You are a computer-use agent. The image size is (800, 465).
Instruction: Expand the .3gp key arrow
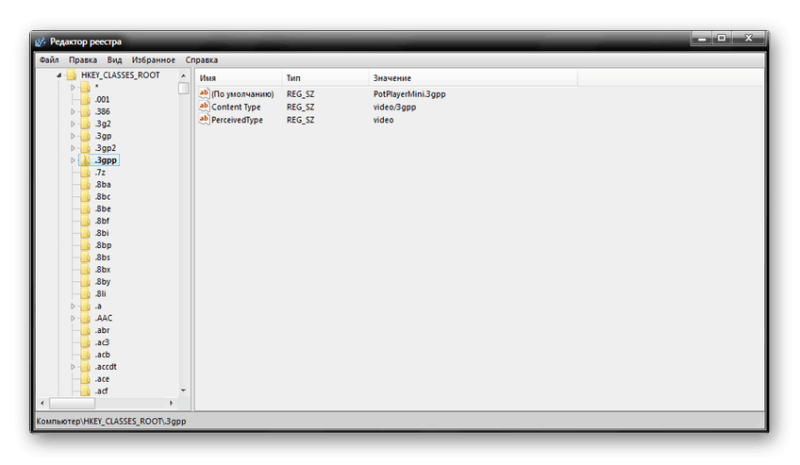point(73,136)
